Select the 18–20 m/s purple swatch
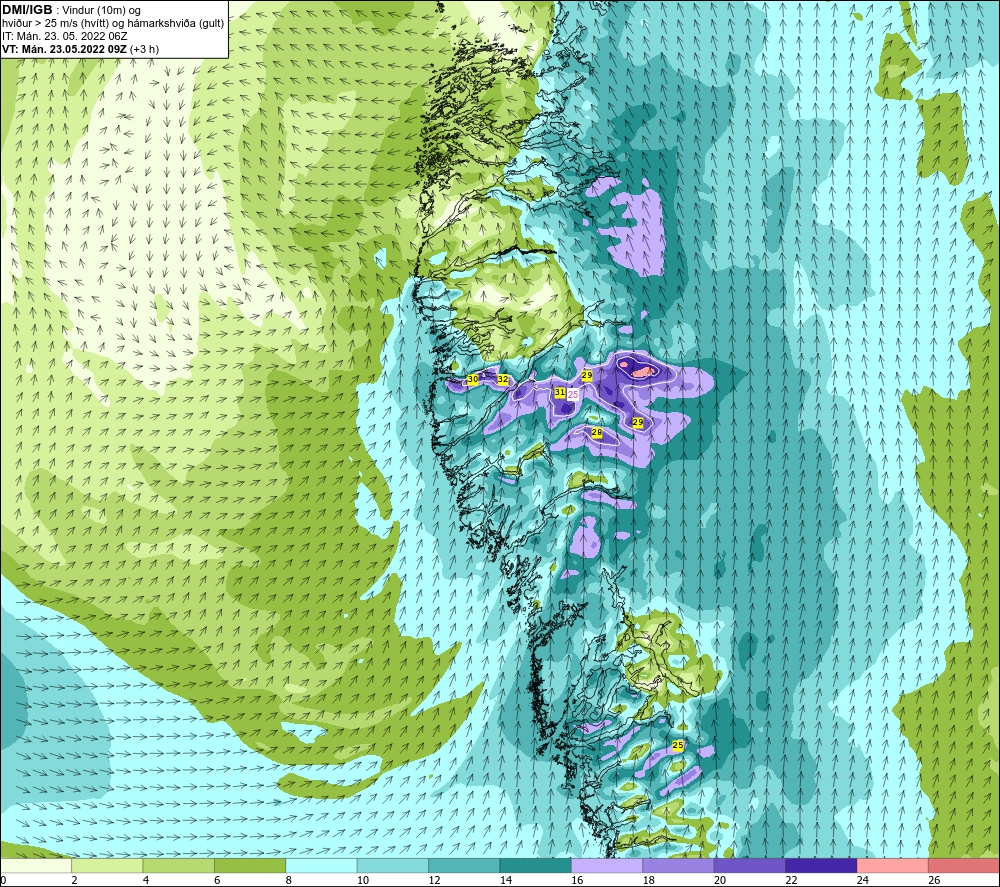The width and height of the screenshot is (1000, 887). tap(679, 865)
